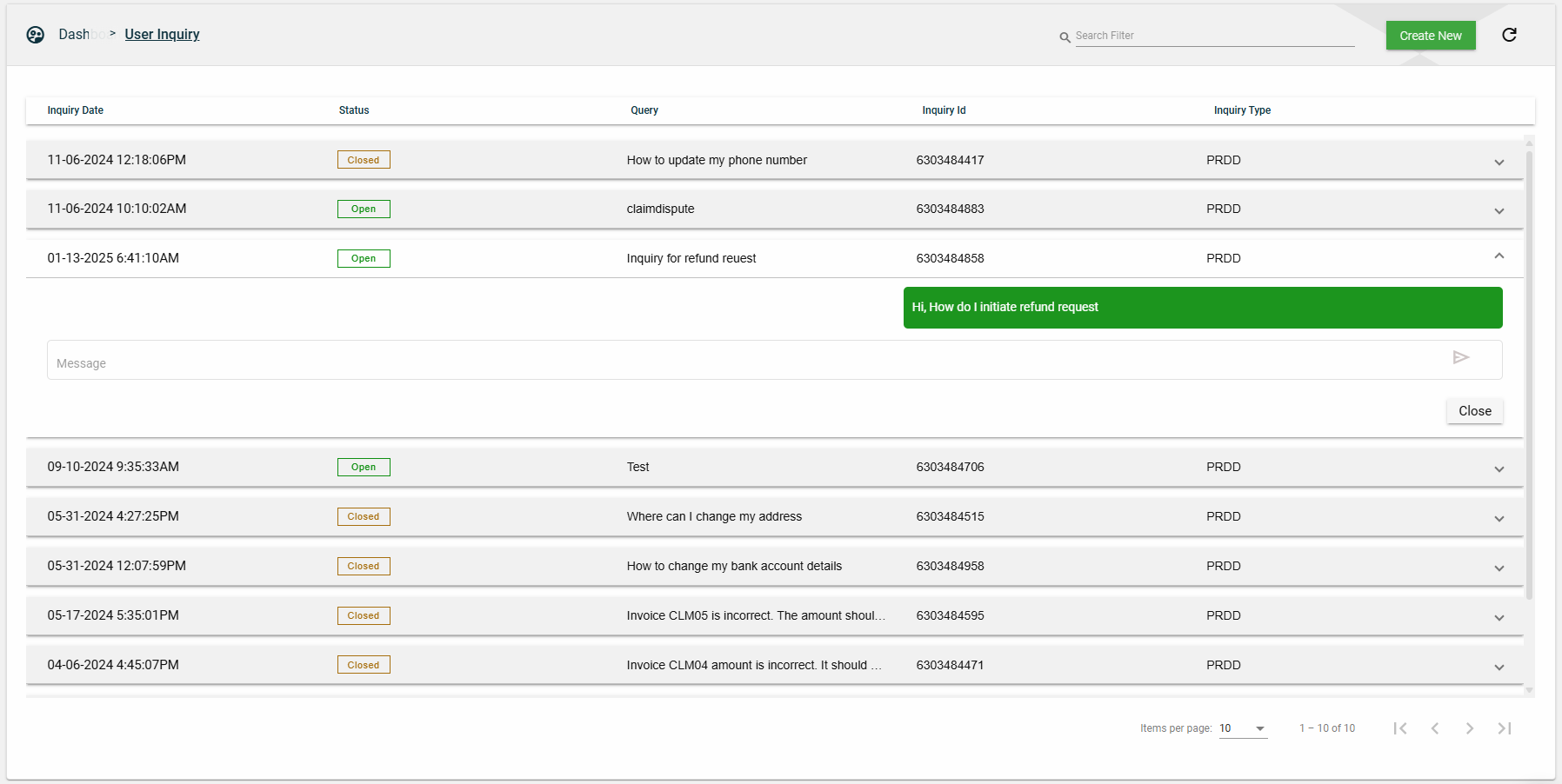Click the Dashboard breadcrumb item
Image resolution: width=1562 pixels, height=784 pixels.
click(x=76, y=35)
